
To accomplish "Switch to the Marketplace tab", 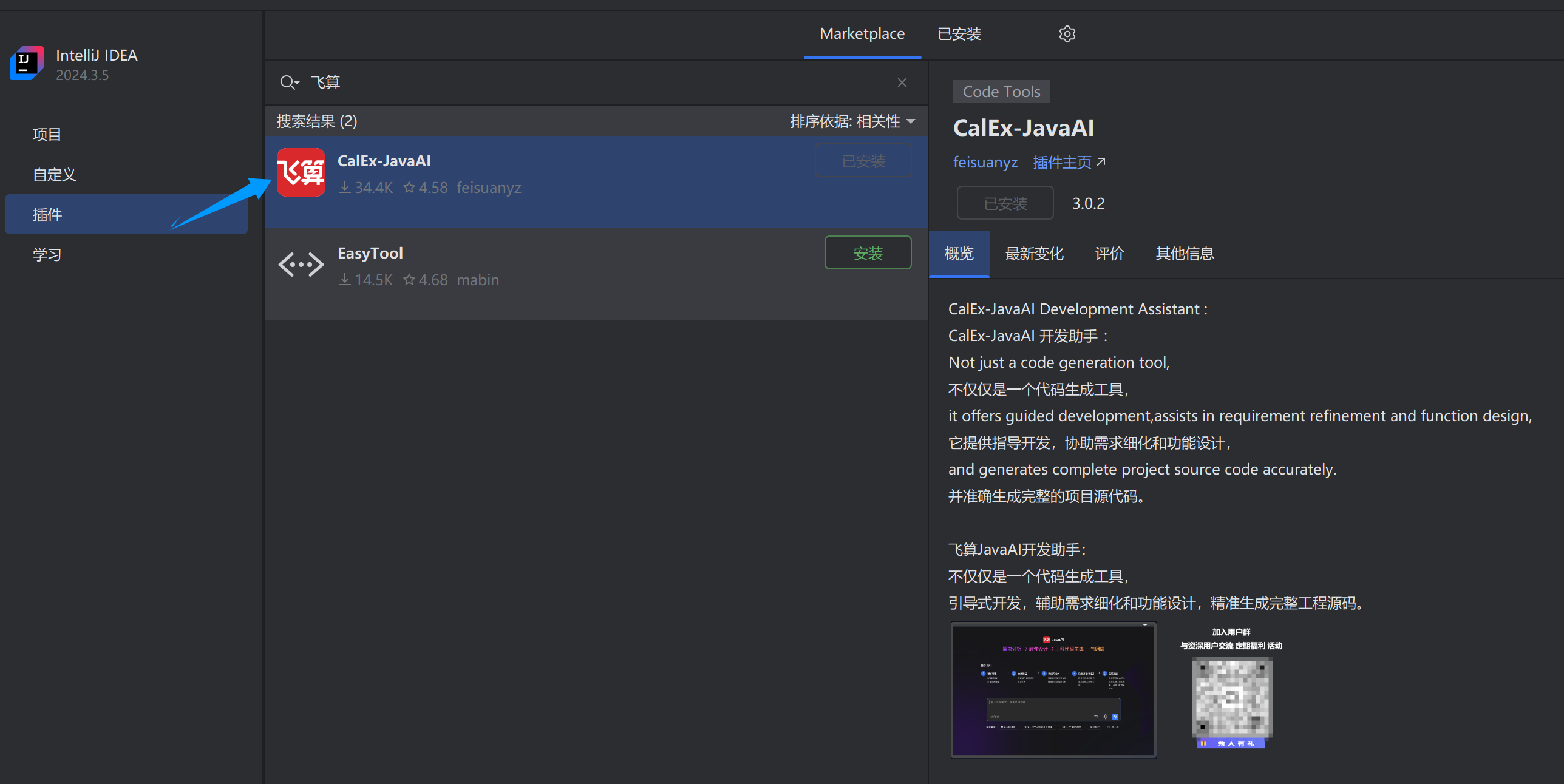I will [862, 34].
